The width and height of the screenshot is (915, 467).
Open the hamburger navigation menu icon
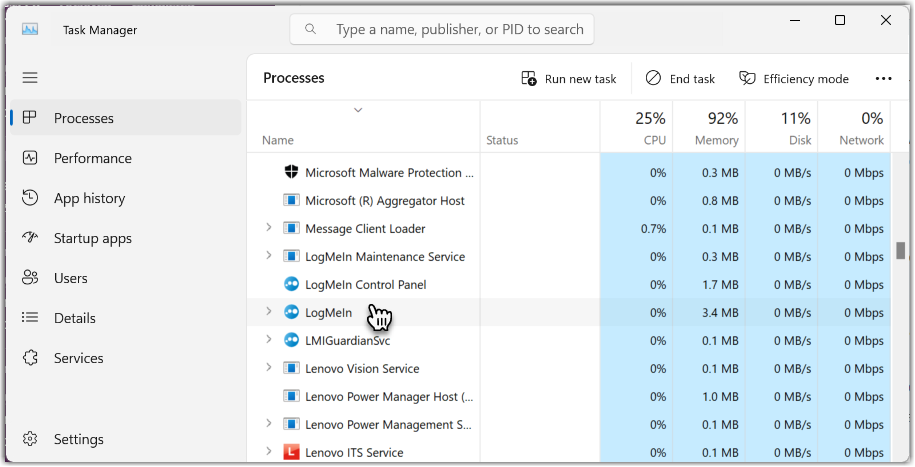point(30,78)
